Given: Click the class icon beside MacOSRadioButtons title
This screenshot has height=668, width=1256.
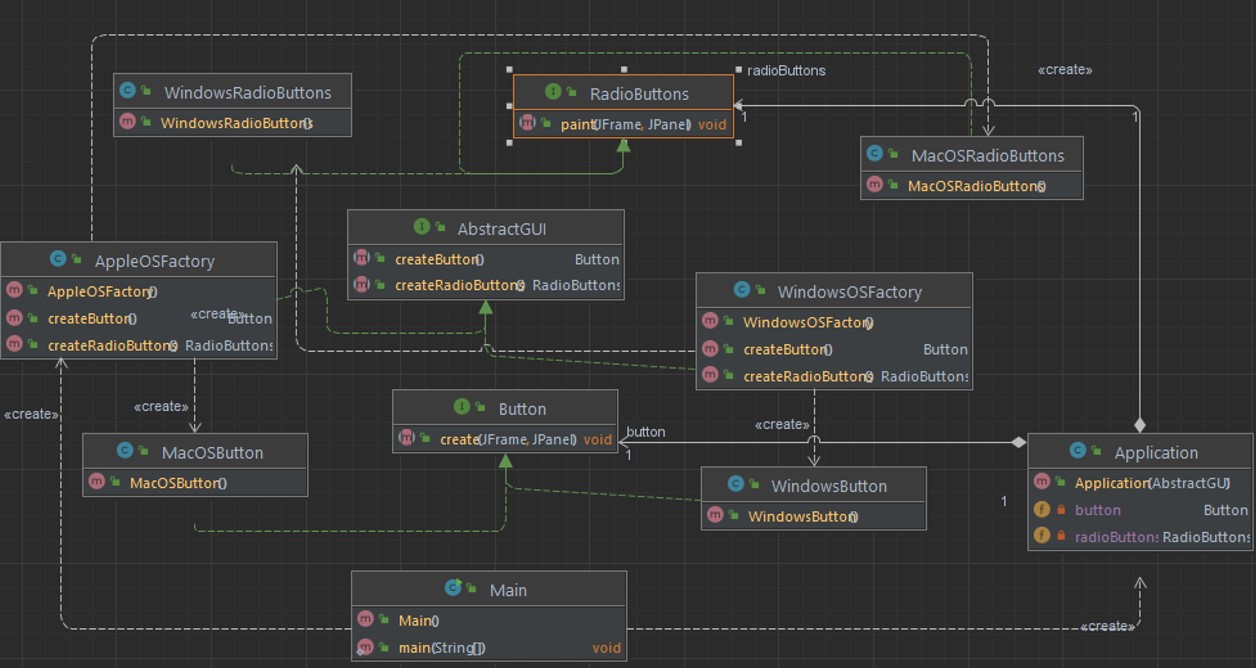Looking at the screenshot, I should [875, 155].
